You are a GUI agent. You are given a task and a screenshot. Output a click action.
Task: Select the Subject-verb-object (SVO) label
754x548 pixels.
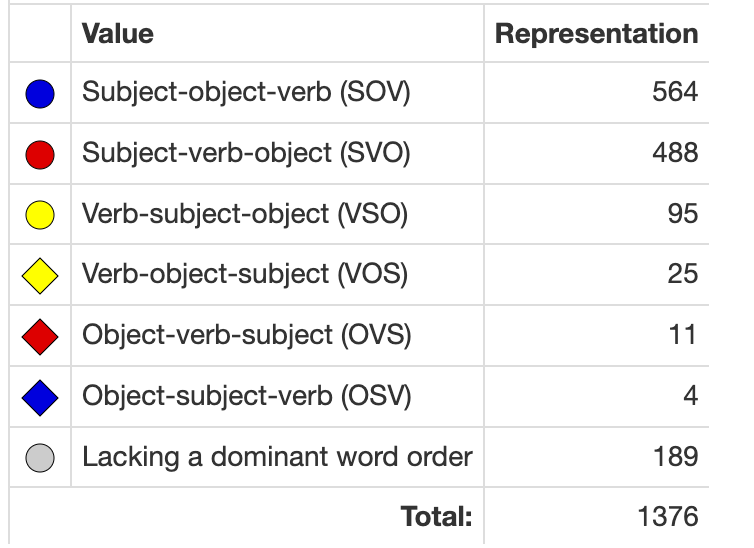pyautogui.click(x=246, y=153)
